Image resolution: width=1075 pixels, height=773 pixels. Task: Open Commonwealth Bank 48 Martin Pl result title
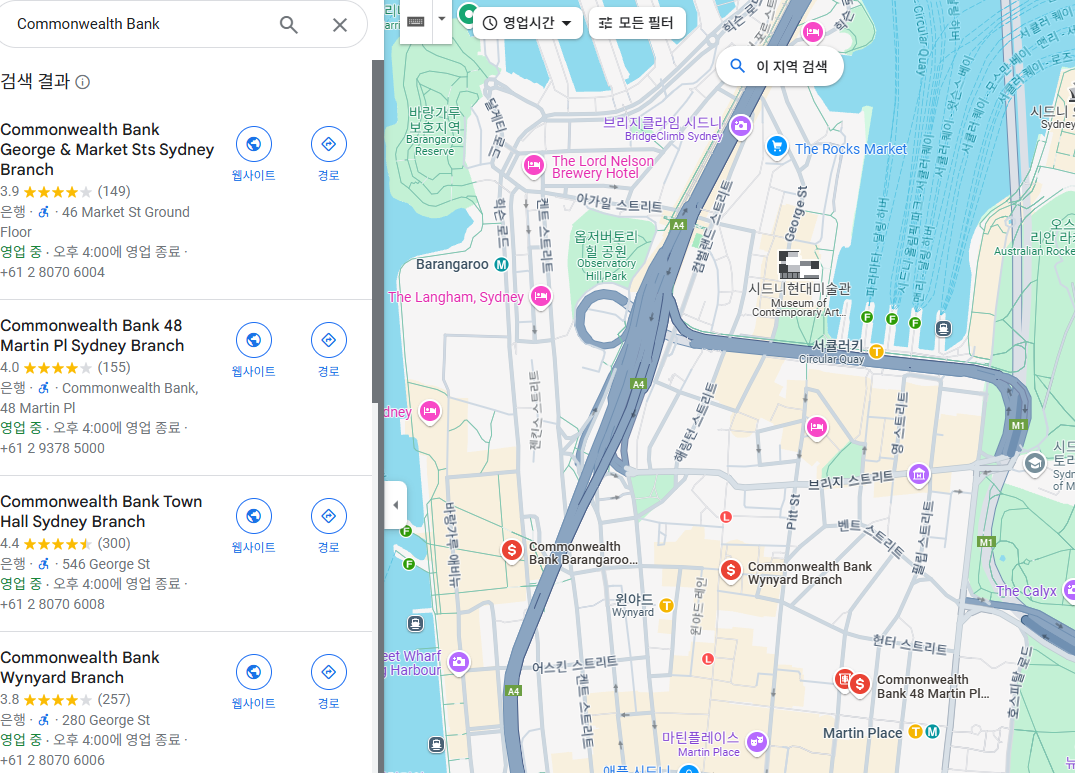click(93, 335)
